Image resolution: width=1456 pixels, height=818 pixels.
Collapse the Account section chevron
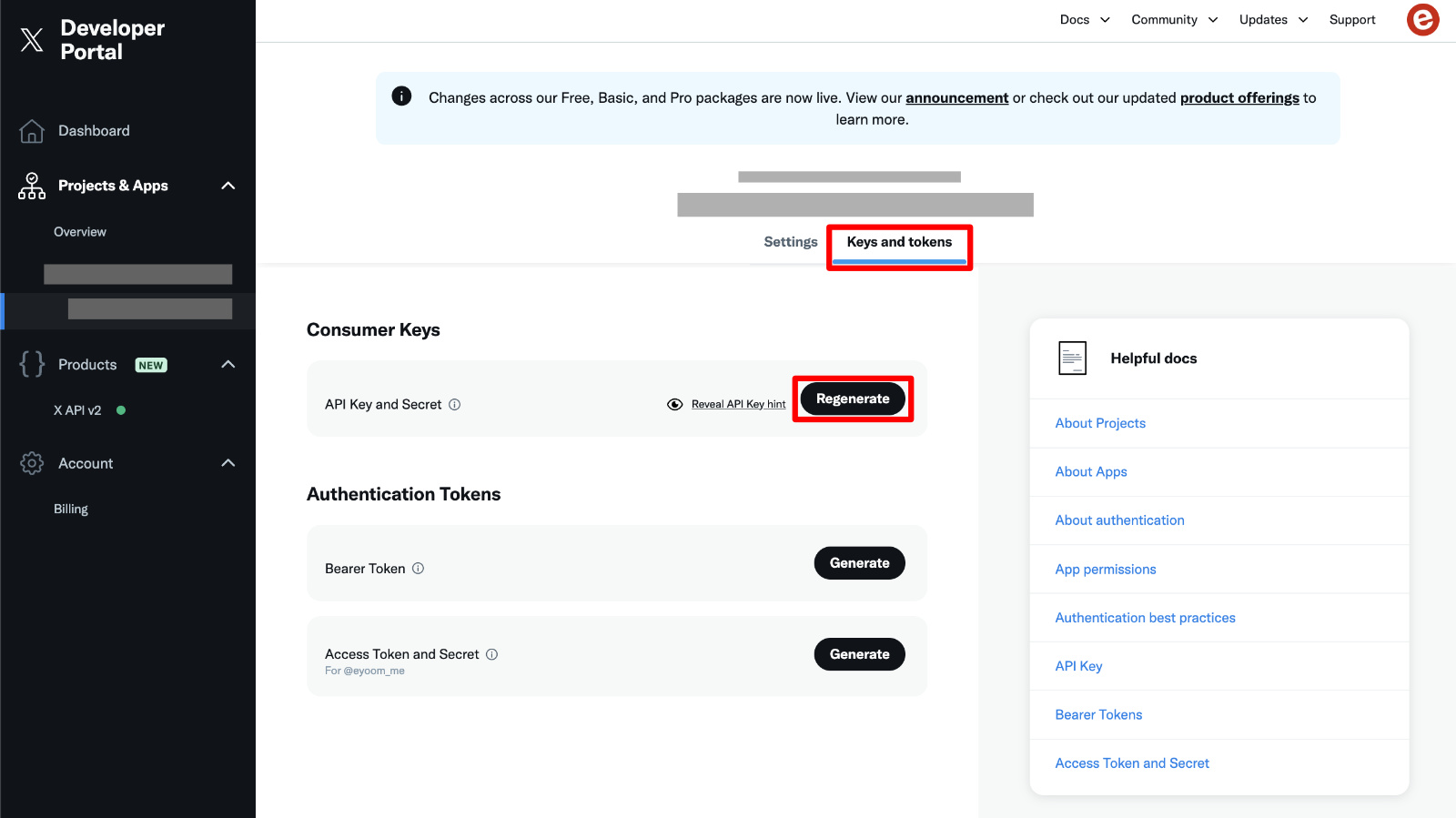point(228,463)
